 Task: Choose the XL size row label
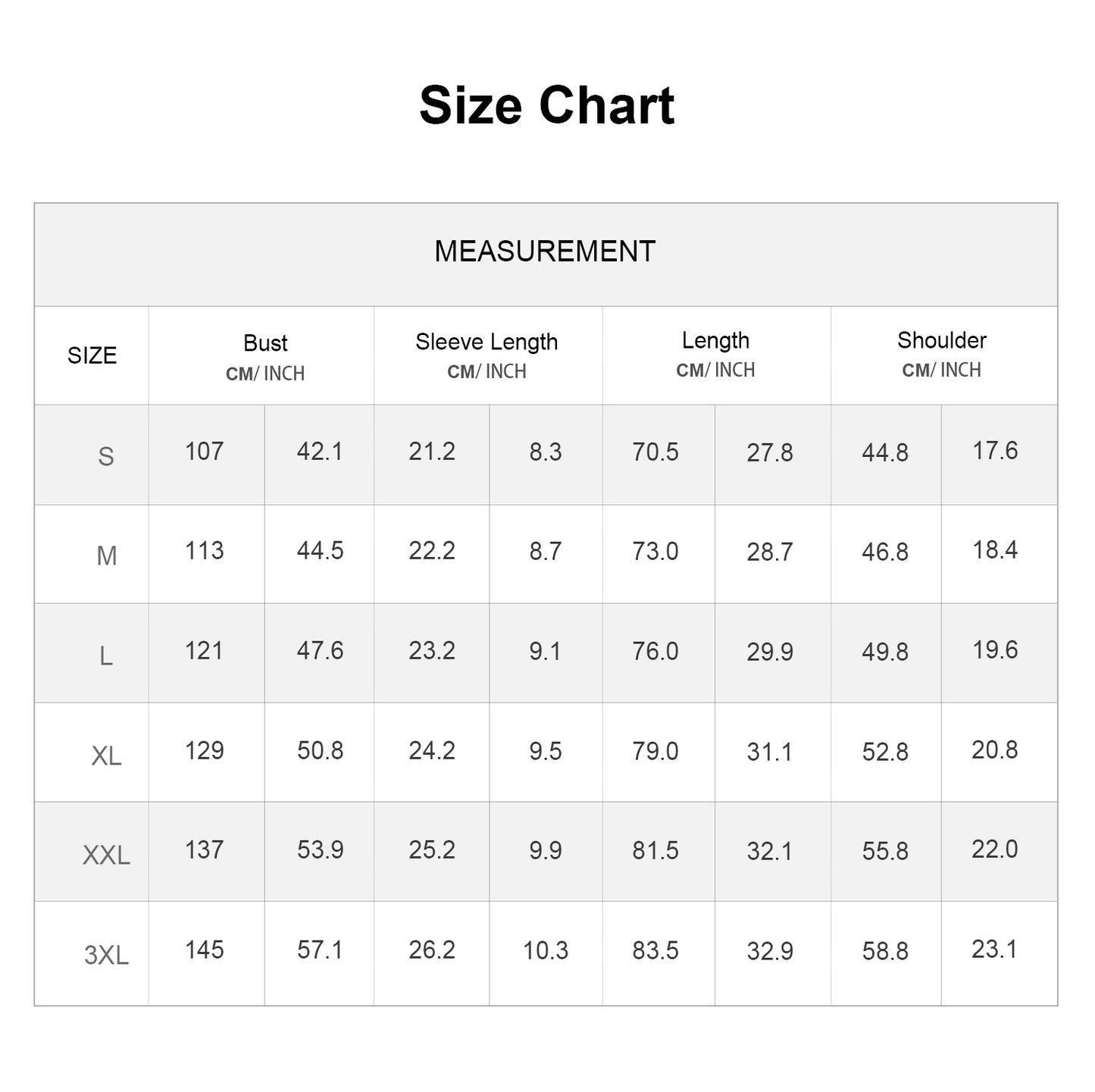tap(106, 756)
